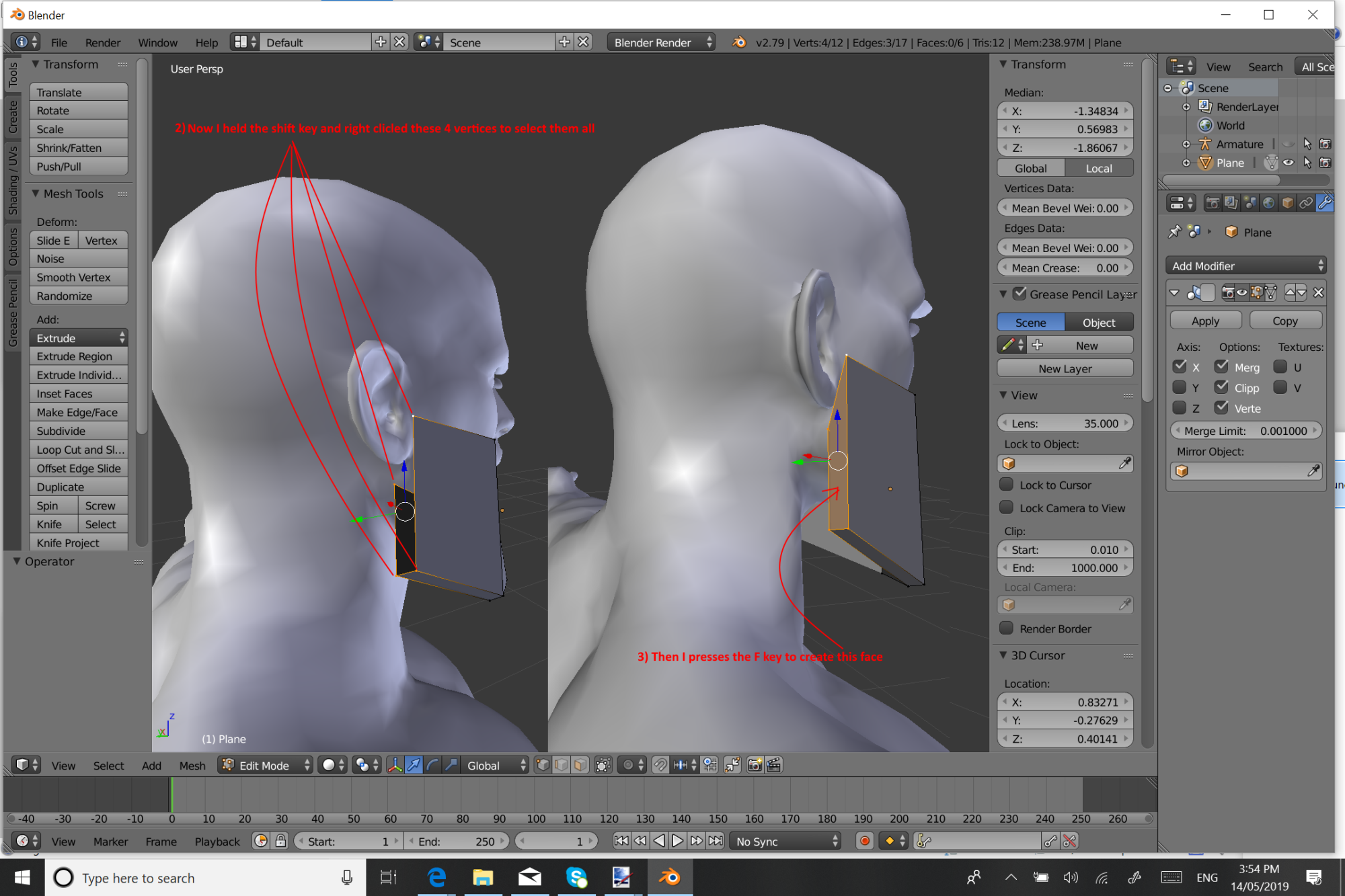
Task: Click the Subdivide button
Action: coord(79,431)
